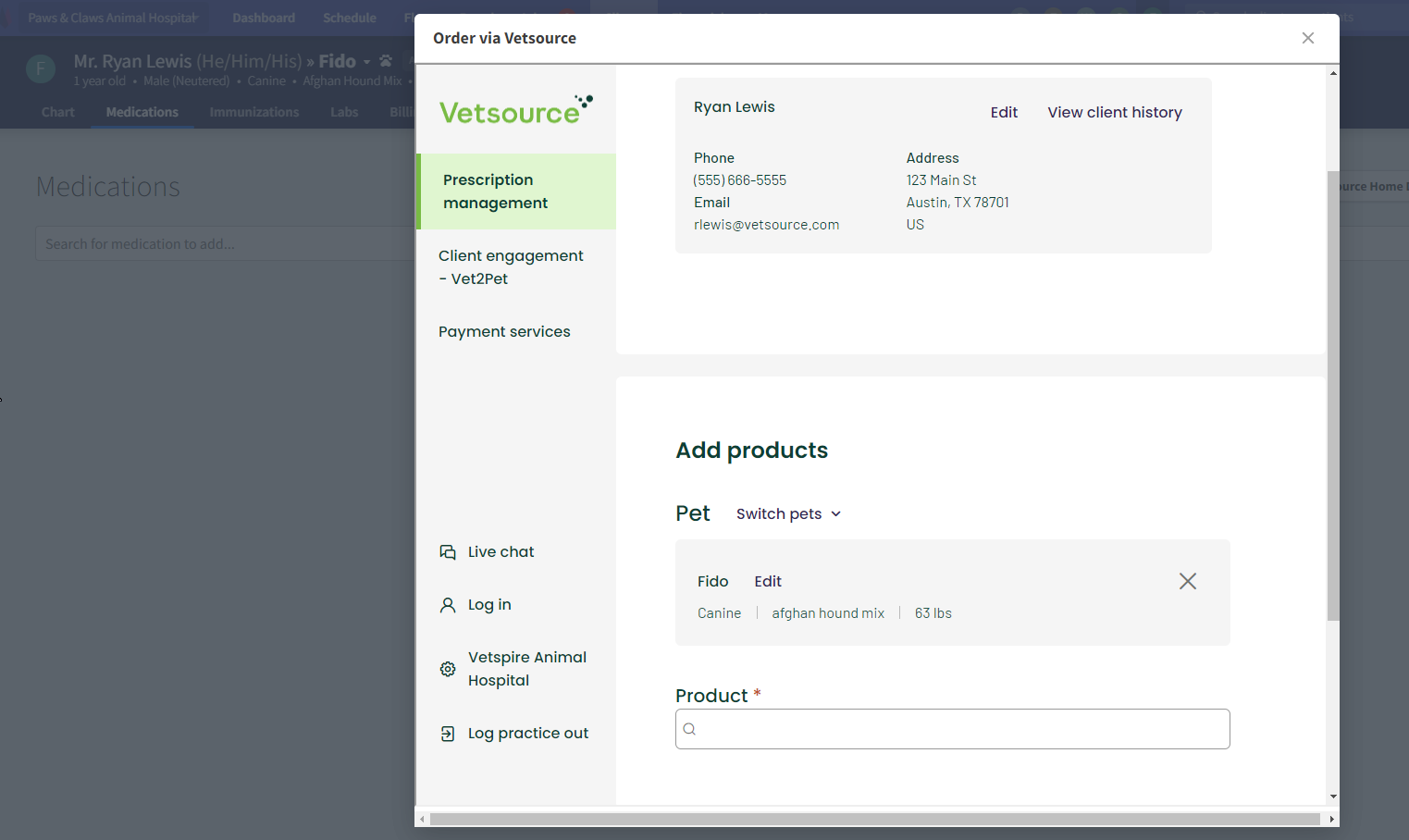The height and width of the screenshot is (840, 1409).
Task: Click Edit next to Ryan Lewis
Action: pyautogui.click(x=1004, y=113)
